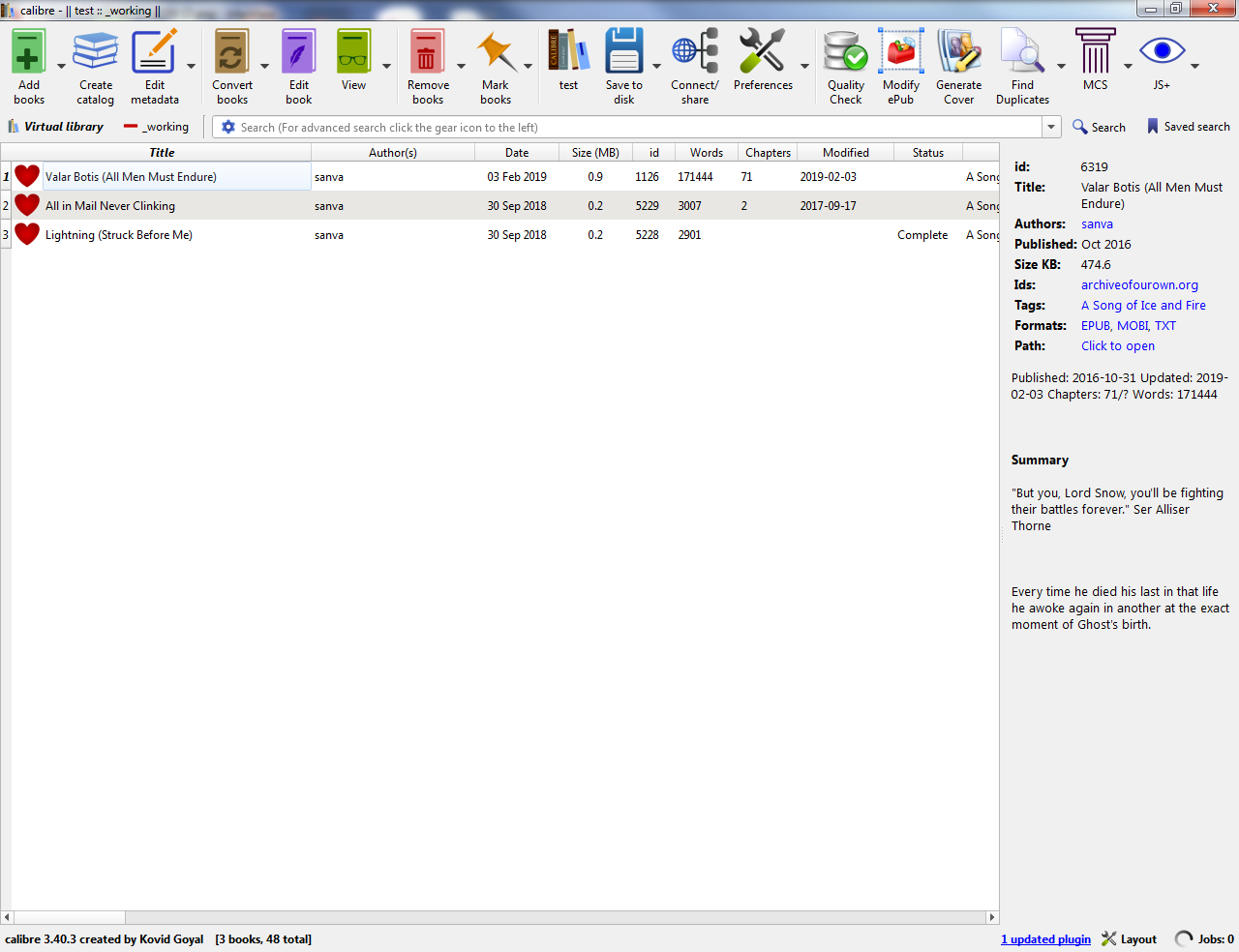Open the EPUB format link
This screenshot has height=952, width=1239.
(x=1095, y=325)
